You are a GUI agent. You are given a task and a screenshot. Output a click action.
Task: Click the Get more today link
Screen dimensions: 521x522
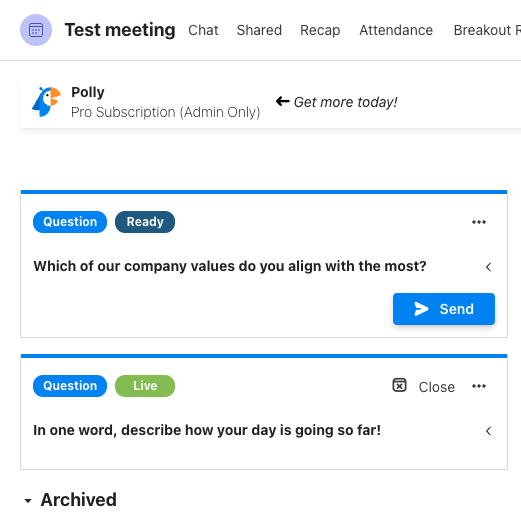click(x=345, y=102)
